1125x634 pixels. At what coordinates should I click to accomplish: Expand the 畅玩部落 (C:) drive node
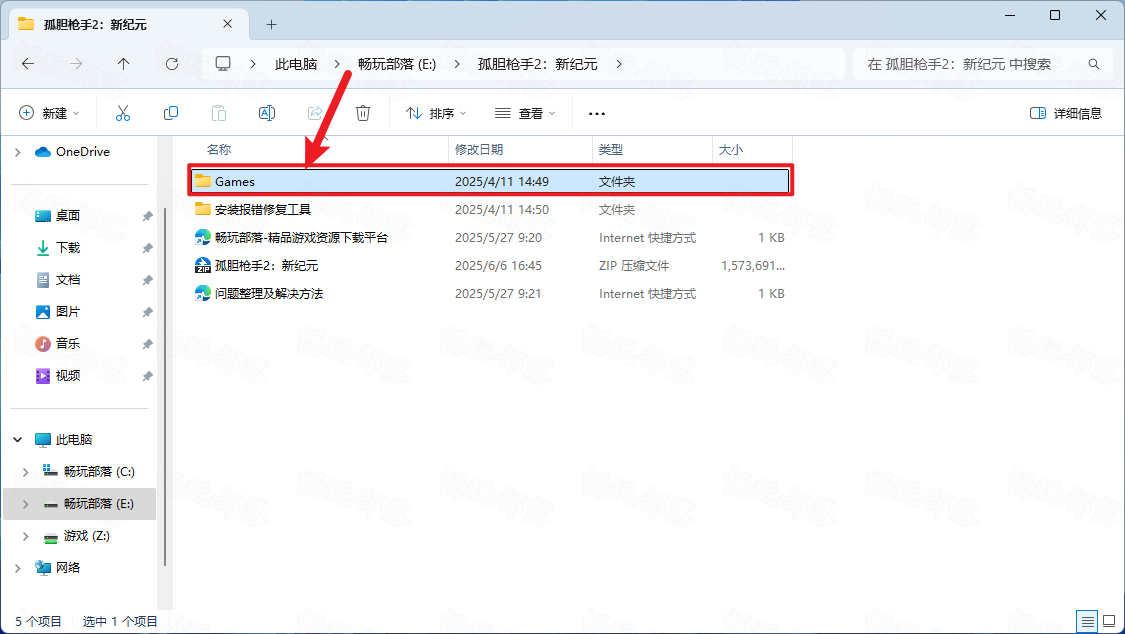pos(26,472)
